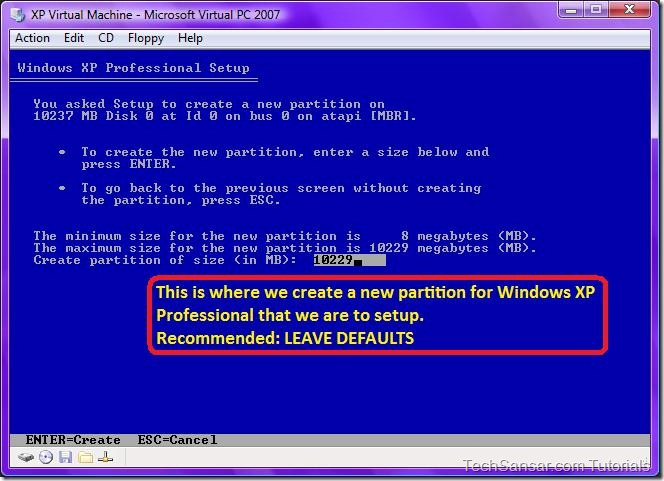Open the CD menu
The image size is (664, 481).
106,38
